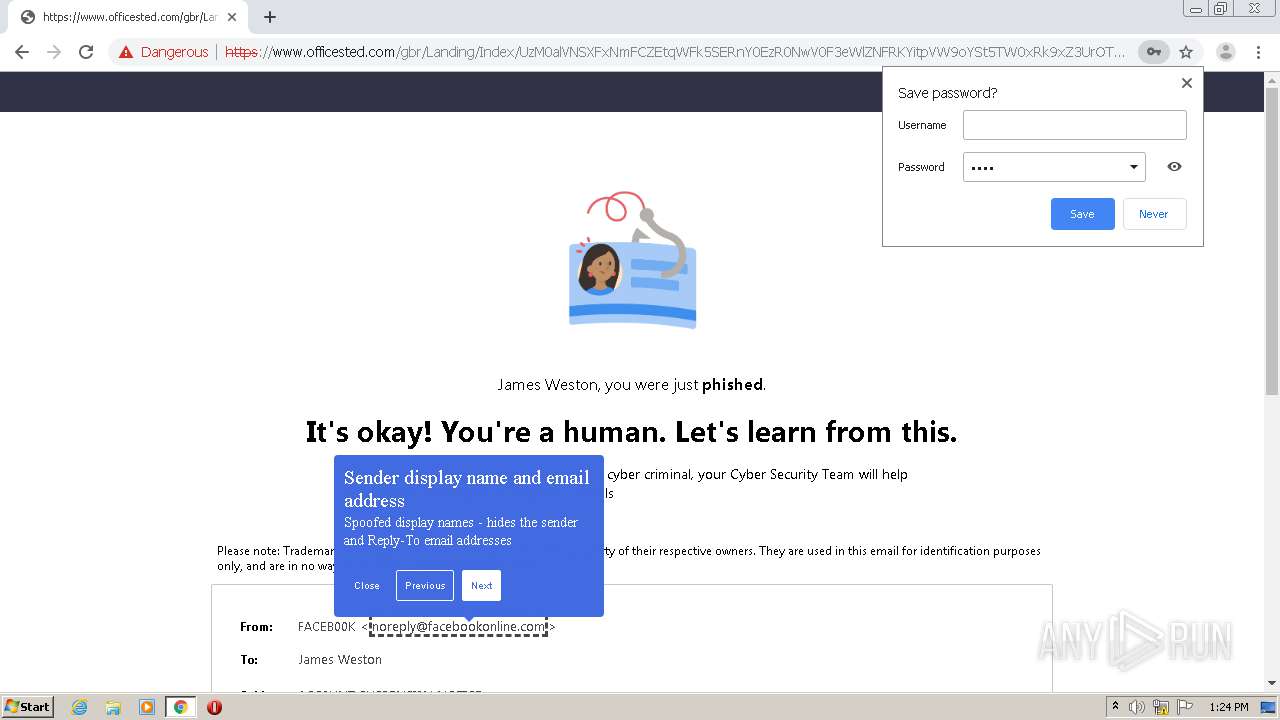Launch Internet Explorer from taskbar
The width and height of the screenshot is (1280, 720).
(x=79, y=707)
